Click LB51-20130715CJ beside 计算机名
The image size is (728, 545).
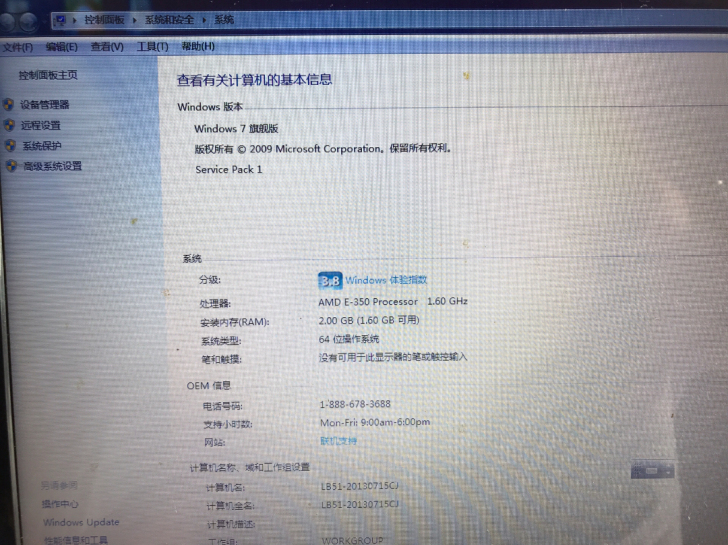click(x=360, y=486)
